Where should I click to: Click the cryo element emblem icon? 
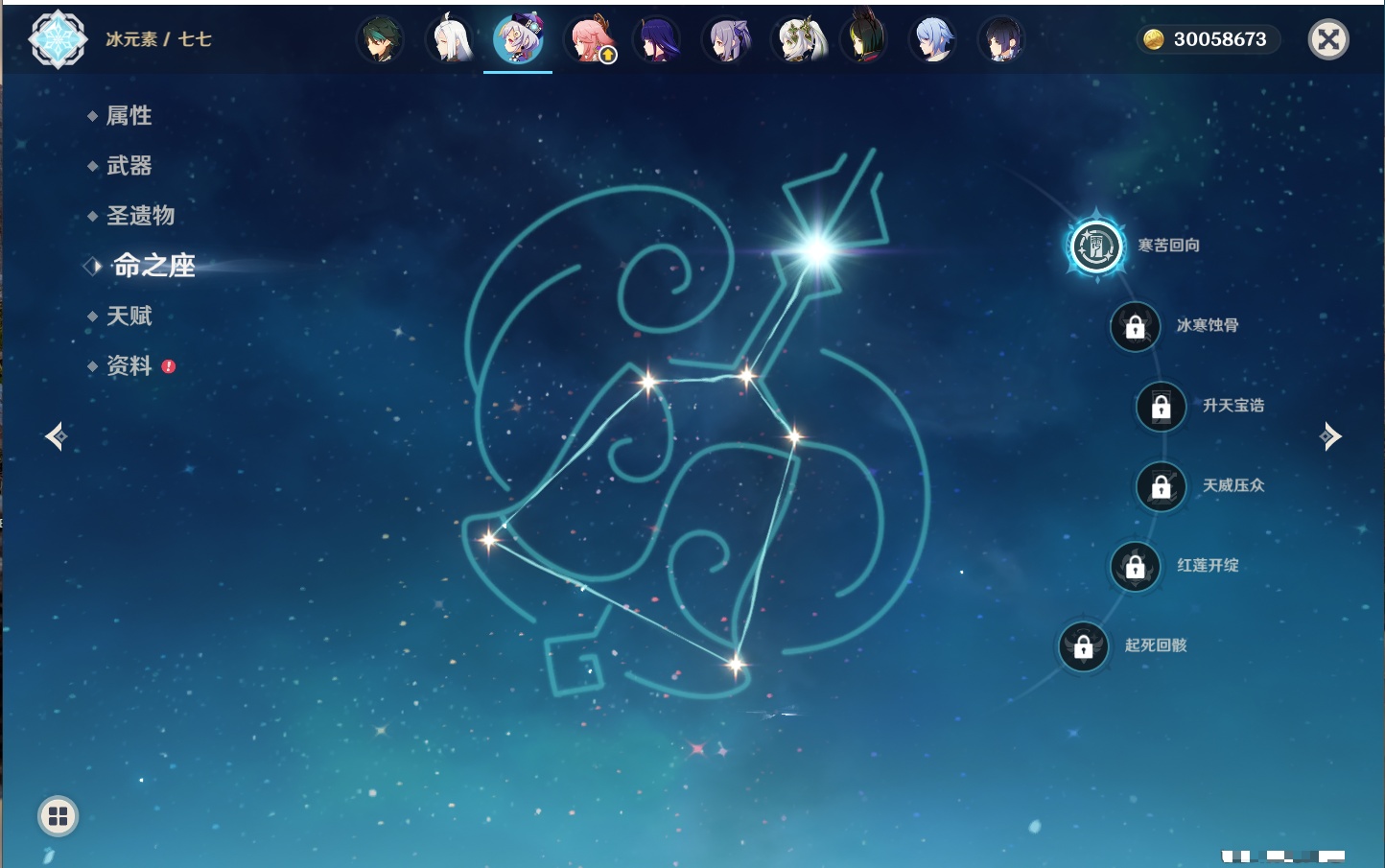pos(58,39)
